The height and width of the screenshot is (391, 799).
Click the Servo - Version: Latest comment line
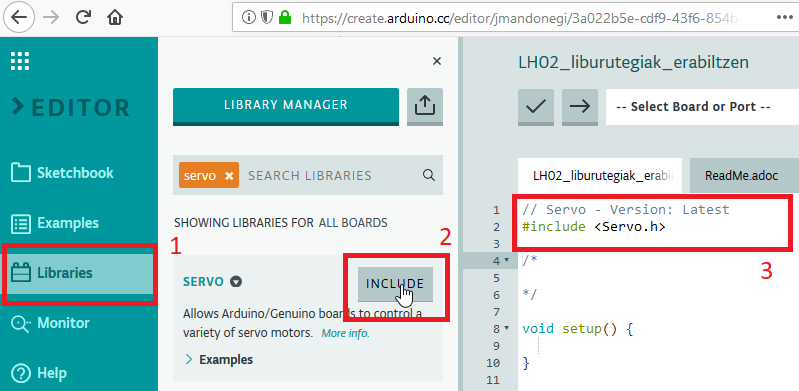[626, 210]
